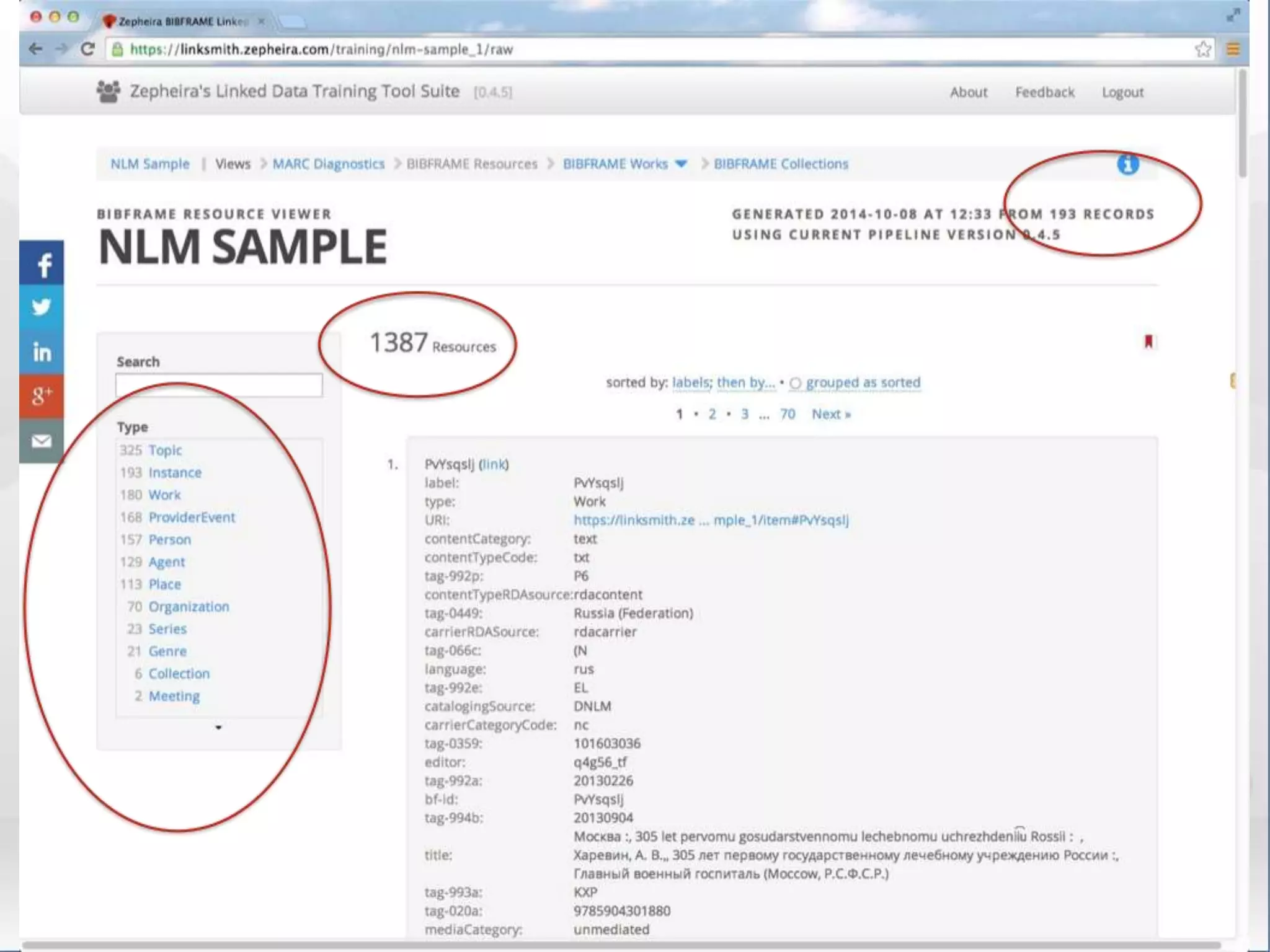The width and height of the screenshot is (1270, 952).
Task: Click the red bookmark icon
Action: pos(1148,342)
